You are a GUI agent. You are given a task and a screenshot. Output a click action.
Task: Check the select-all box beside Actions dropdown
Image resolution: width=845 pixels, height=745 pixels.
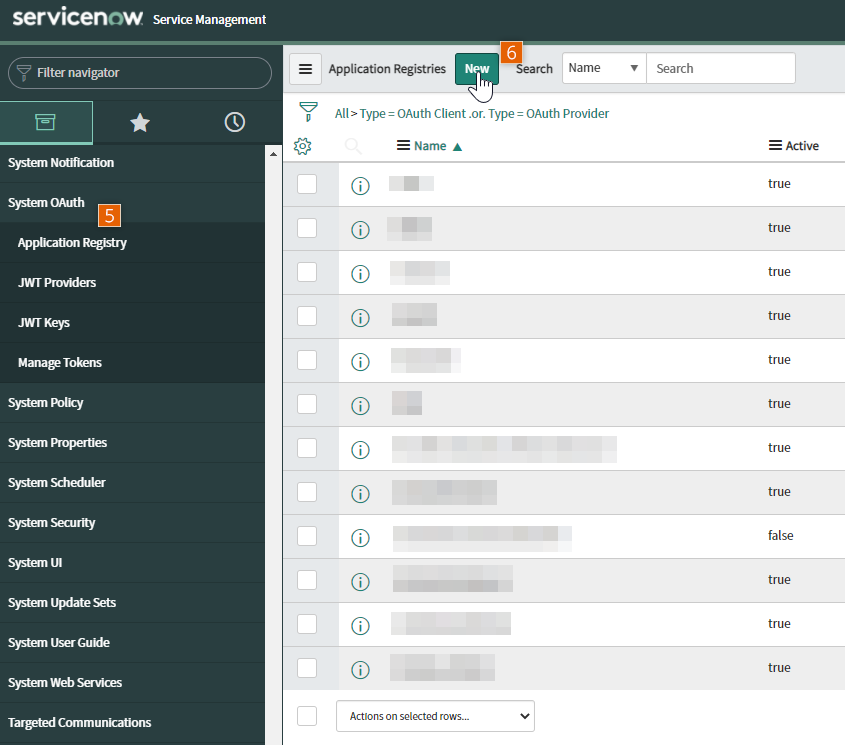307,716
